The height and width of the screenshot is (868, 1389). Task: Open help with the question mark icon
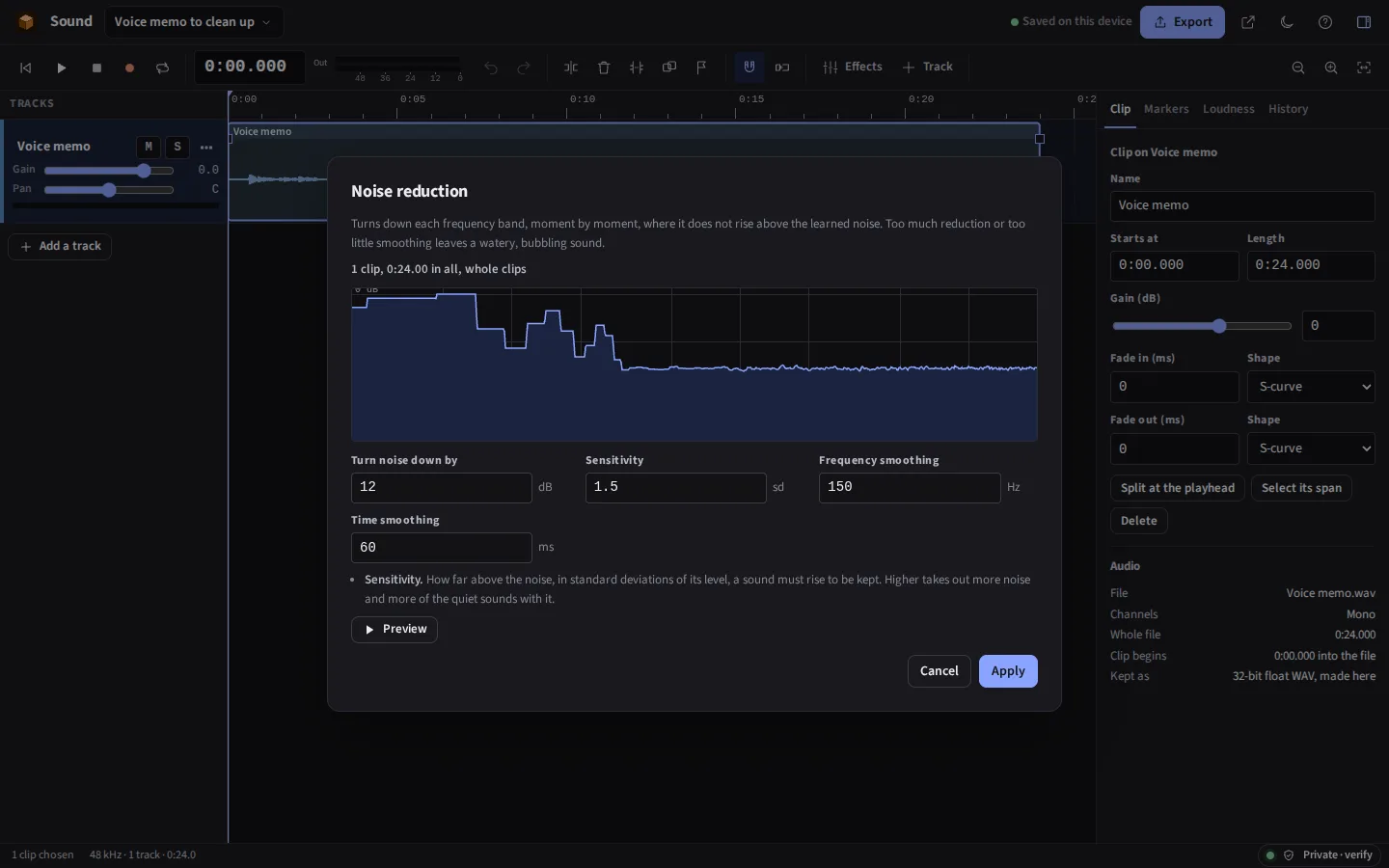click(1325, 22)
